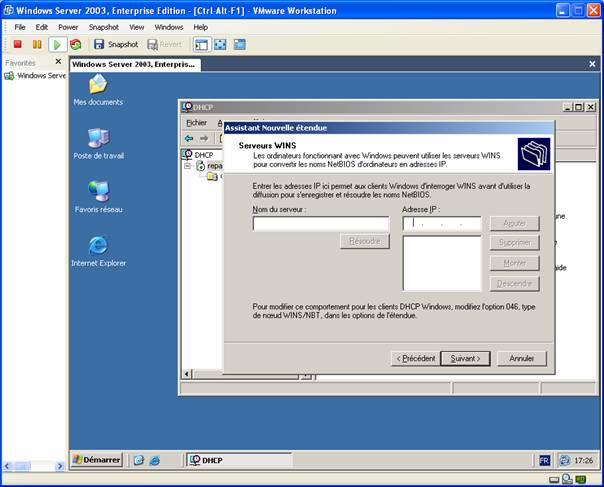Click the green VMware device status icon
This screenshot has height=487, width=604.
[581, 479]
